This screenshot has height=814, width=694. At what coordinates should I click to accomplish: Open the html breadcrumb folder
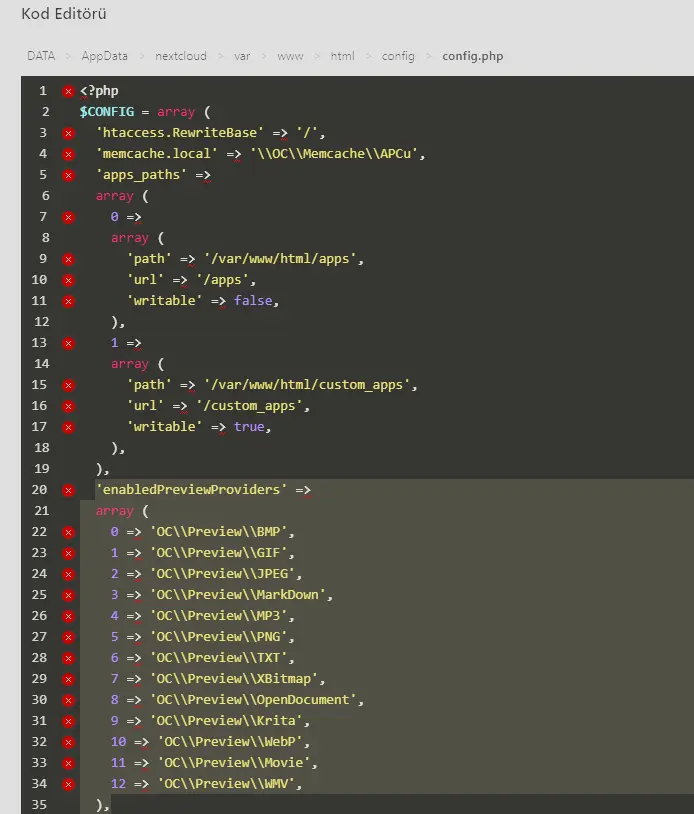343,56
